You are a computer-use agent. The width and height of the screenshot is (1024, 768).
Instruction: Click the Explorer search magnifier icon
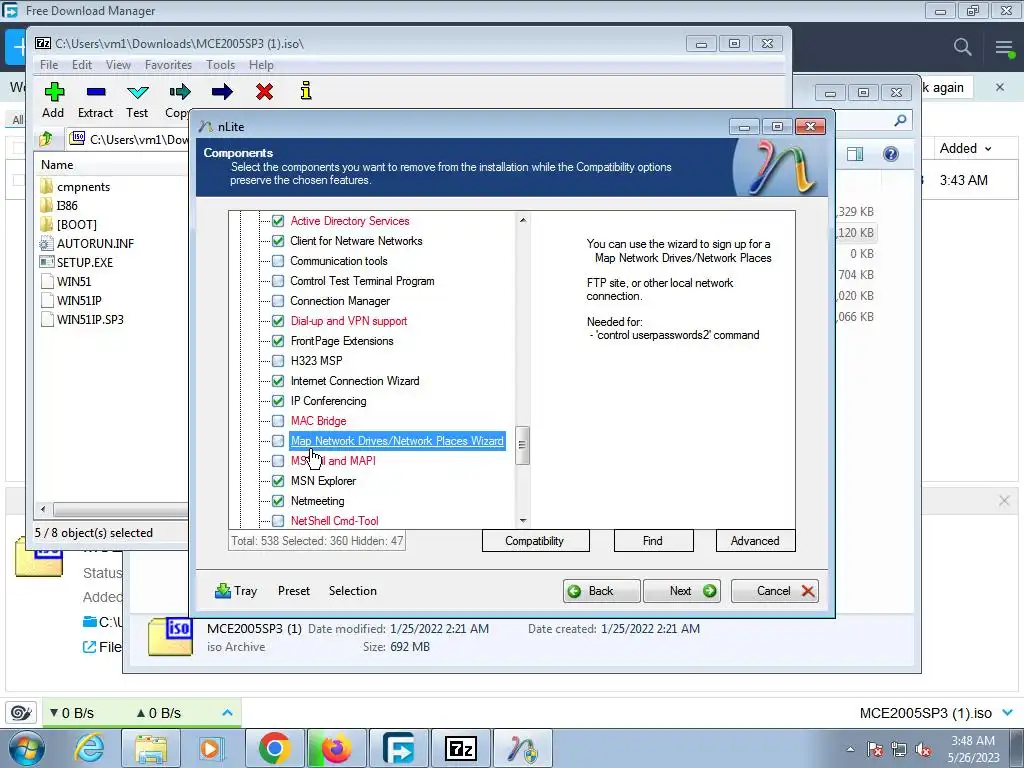click(900, 120)
